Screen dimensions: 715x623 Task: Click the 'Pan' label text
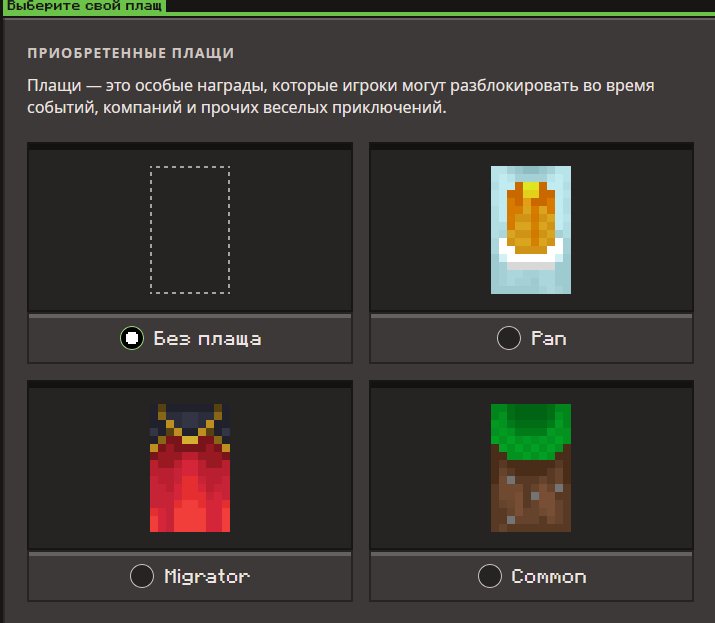(549, 338)
